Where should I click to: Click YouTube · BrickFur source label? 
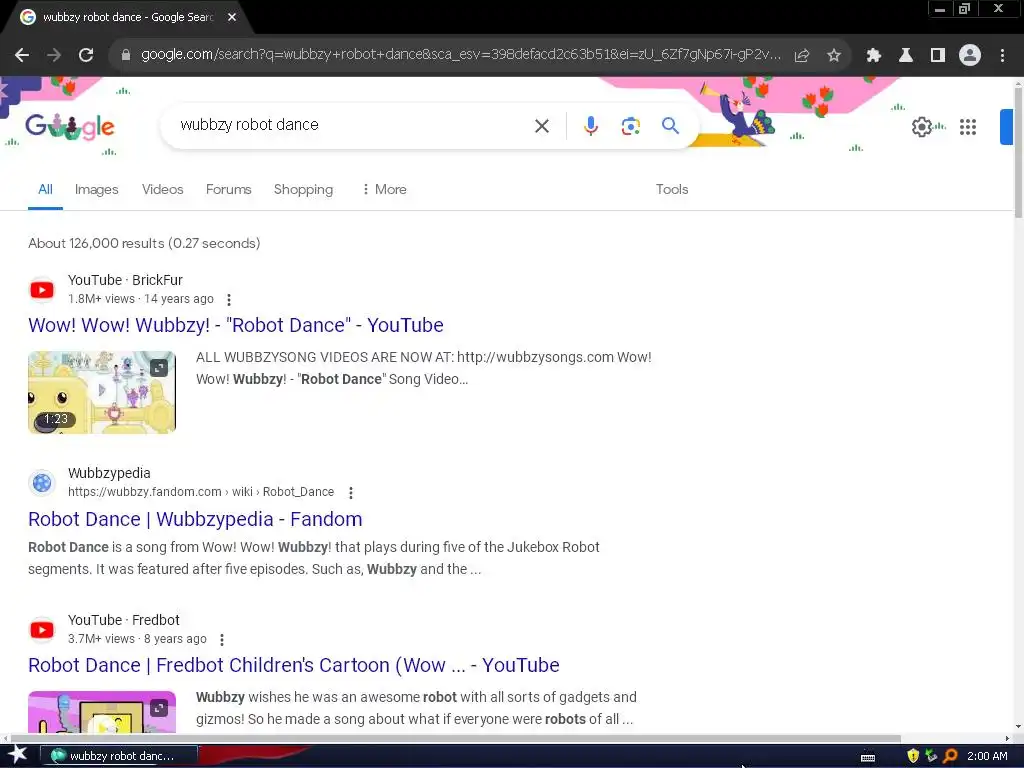125,280
